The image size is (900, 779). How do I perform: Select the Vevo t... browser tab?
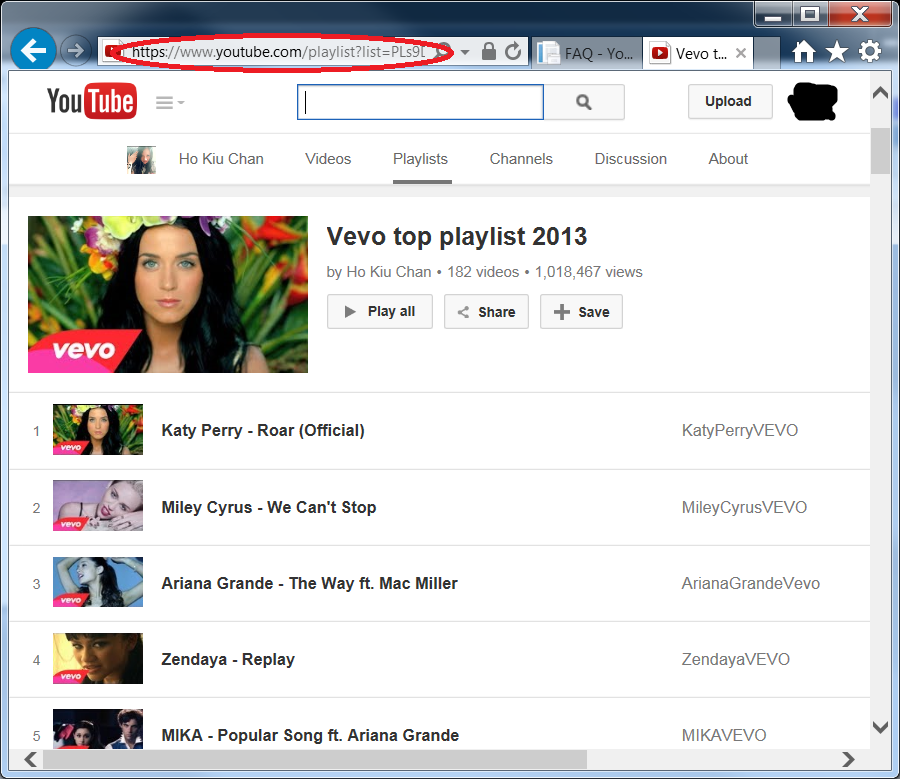pyautogui.click(x=697, y=53)
